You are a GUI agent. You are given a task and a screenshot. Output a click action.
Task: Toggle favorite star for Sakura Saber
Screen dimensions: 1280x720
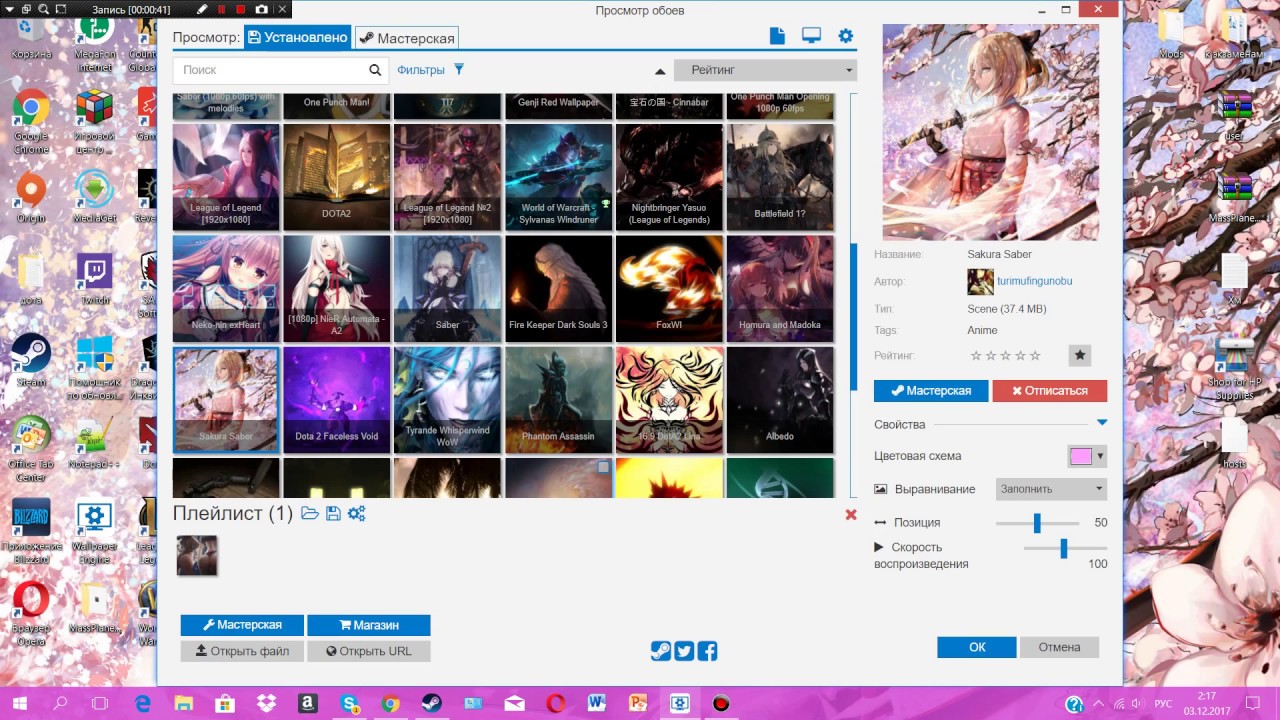(x=1079, y=355)
